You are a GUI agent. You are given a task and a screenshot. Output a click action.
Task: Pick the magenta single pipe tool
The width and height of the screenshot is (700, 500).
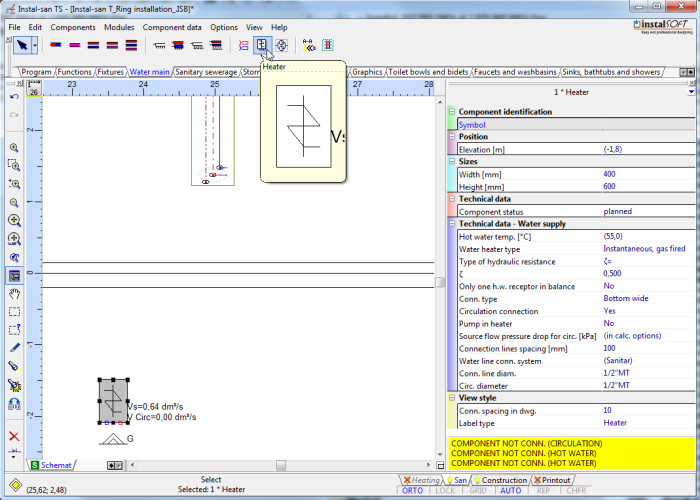coord(75,45)
